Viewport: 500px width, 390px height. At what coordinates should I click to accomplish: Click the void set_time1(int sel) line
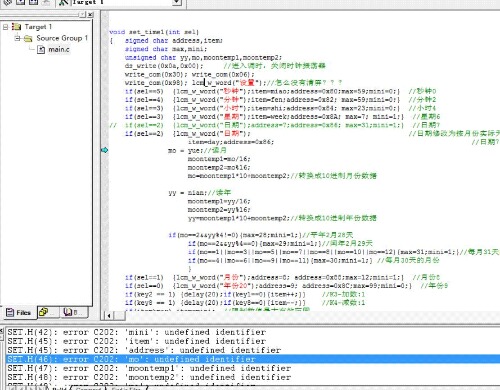pyautogui.click(x=154, y=32)
